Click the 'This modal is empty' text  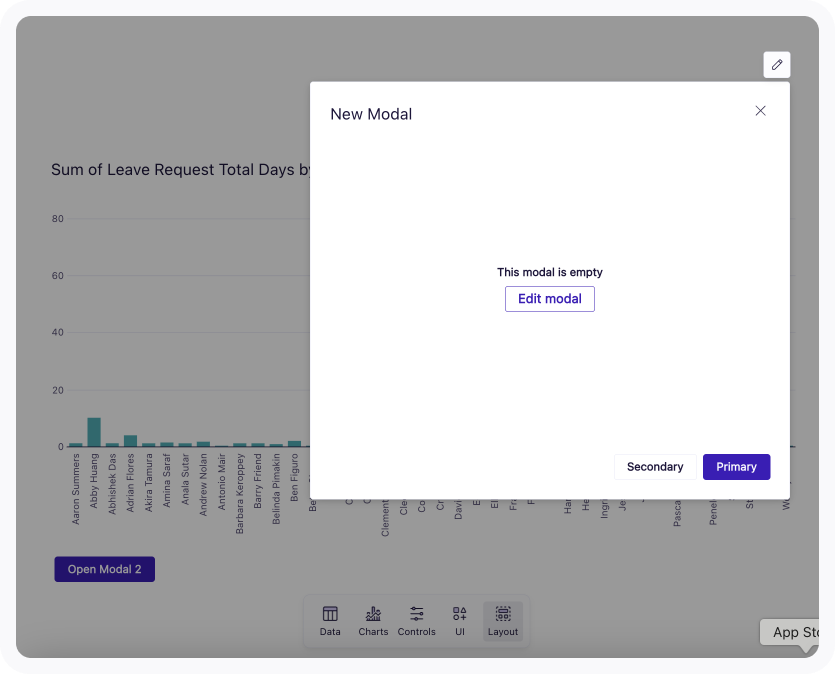(x=550, y=272)
